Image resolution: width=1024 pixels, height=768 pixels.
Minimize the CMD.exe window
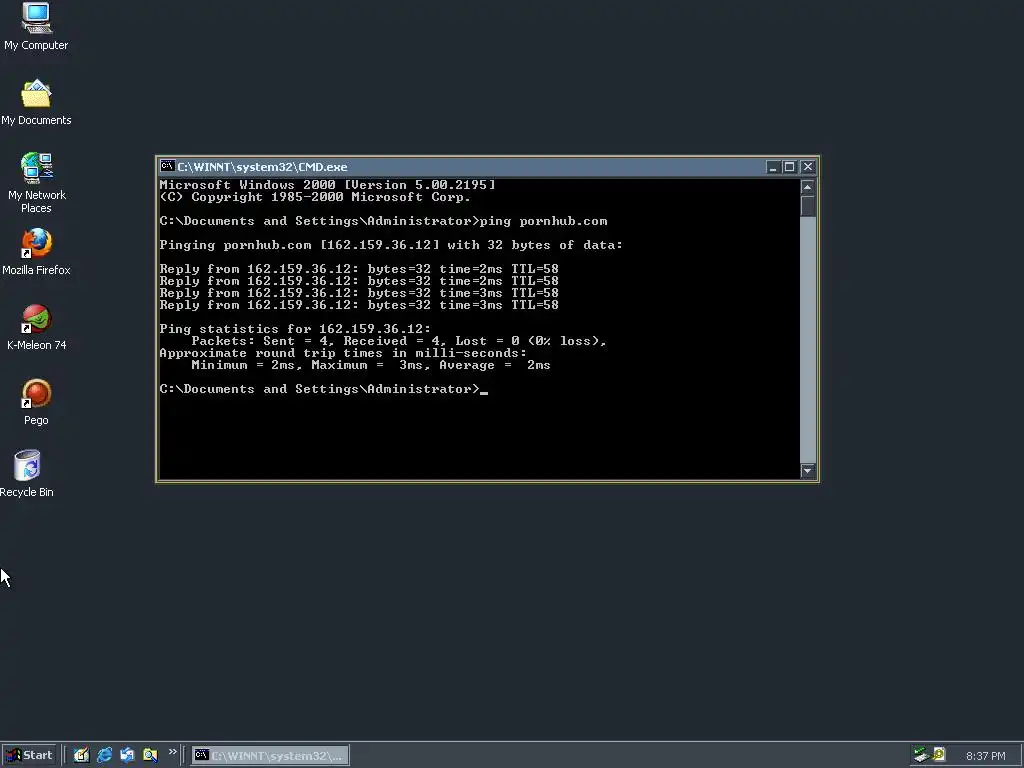[773, 167]
